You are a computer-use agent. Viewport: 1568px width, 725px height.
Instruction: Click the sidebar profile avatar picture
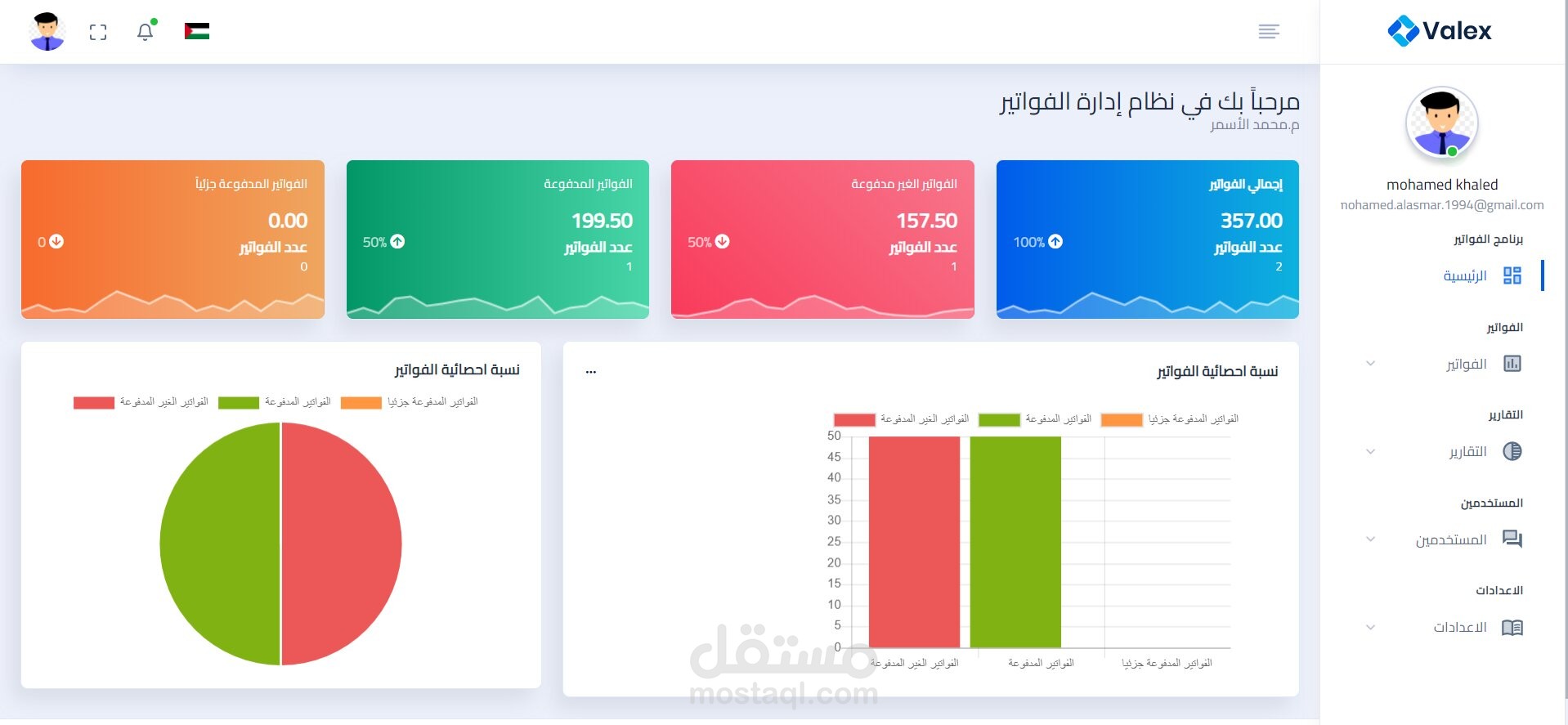1442,123
